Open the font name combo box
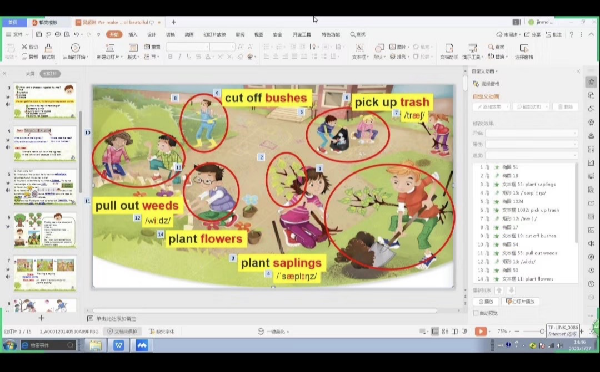Image resolution: width=600 pixels, height=372 pixels. (x=188, y=47)
